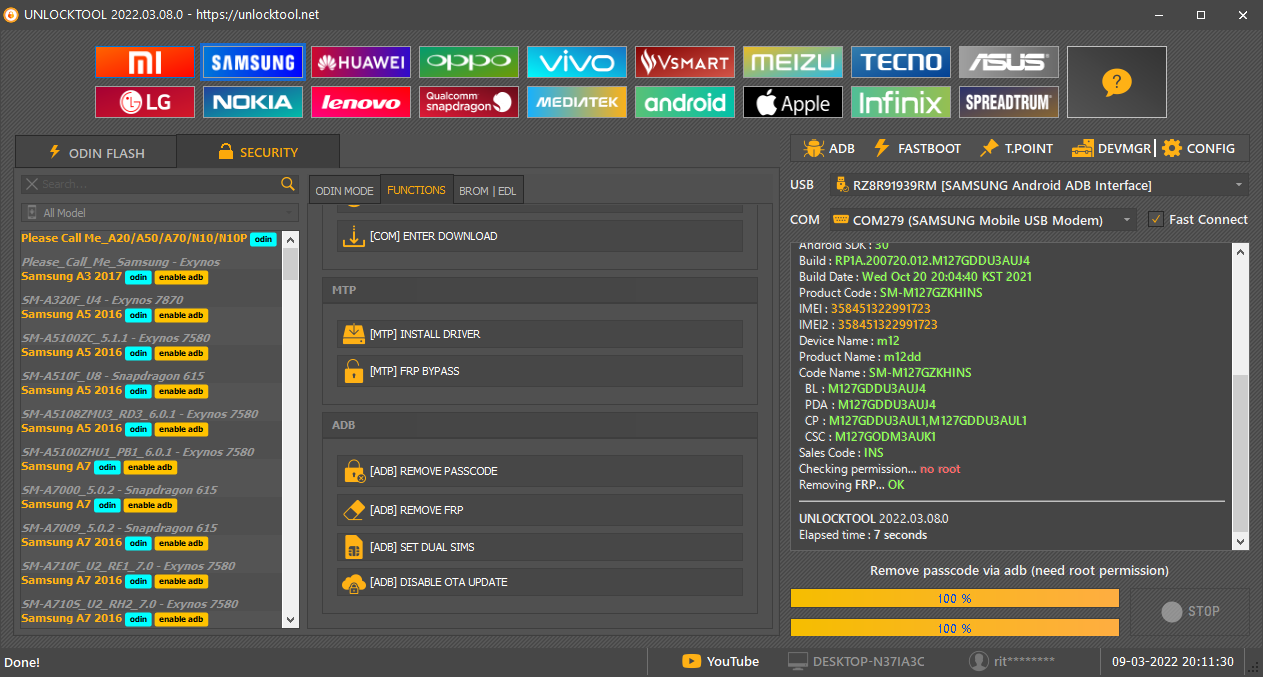Open the ODIN MODE tab
The width and height of the screenshot is (1263, 677).
tap(344, 190)
